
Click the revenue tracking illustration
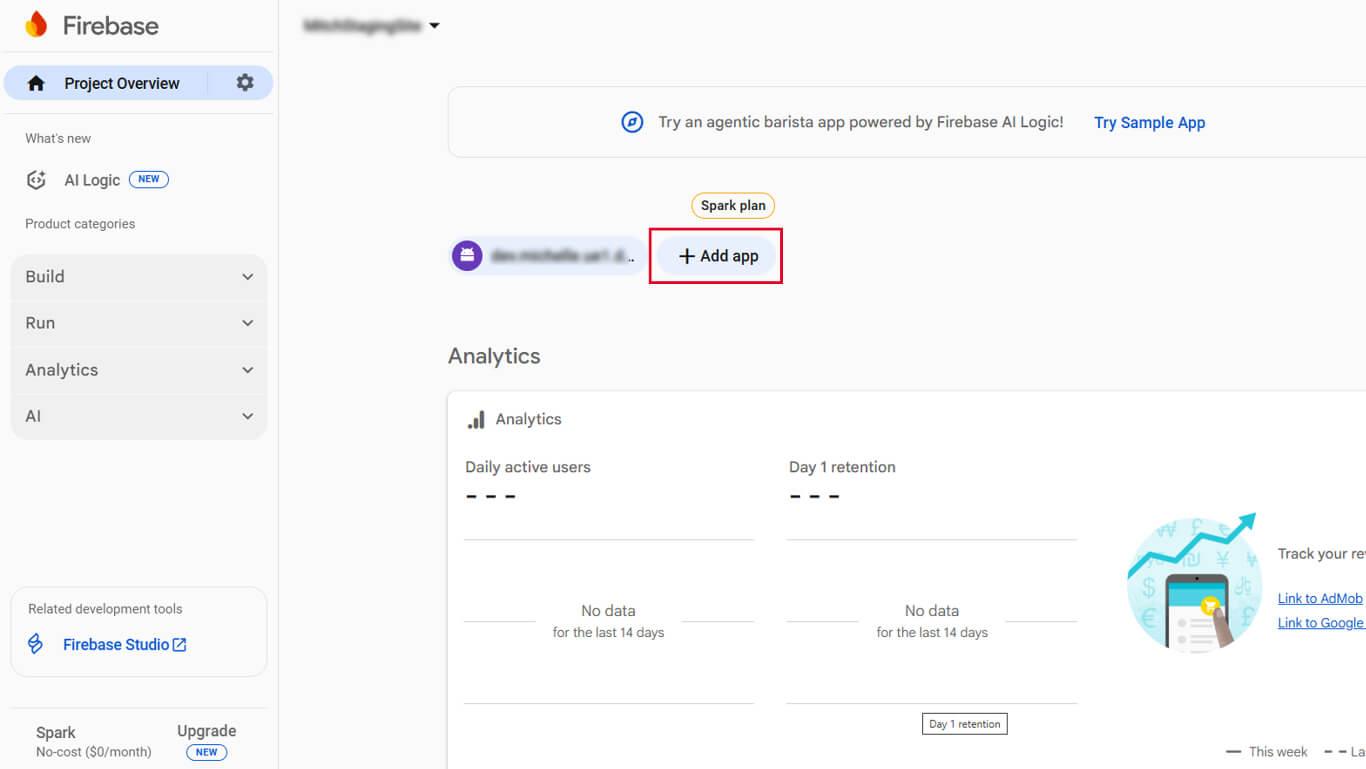click(1191, 584)
